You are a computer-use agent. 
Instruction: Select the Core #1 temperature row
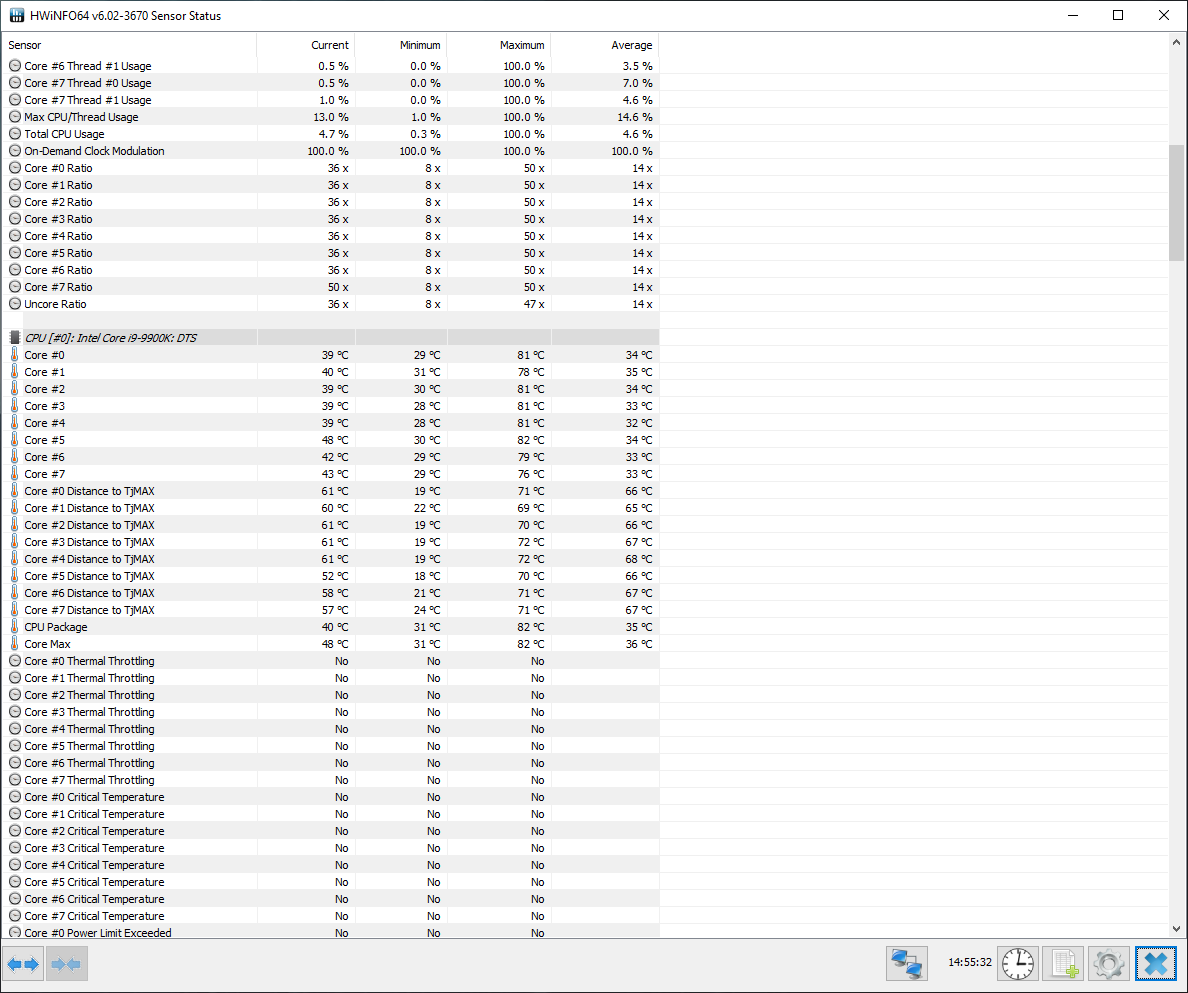(x=330, y=372)
